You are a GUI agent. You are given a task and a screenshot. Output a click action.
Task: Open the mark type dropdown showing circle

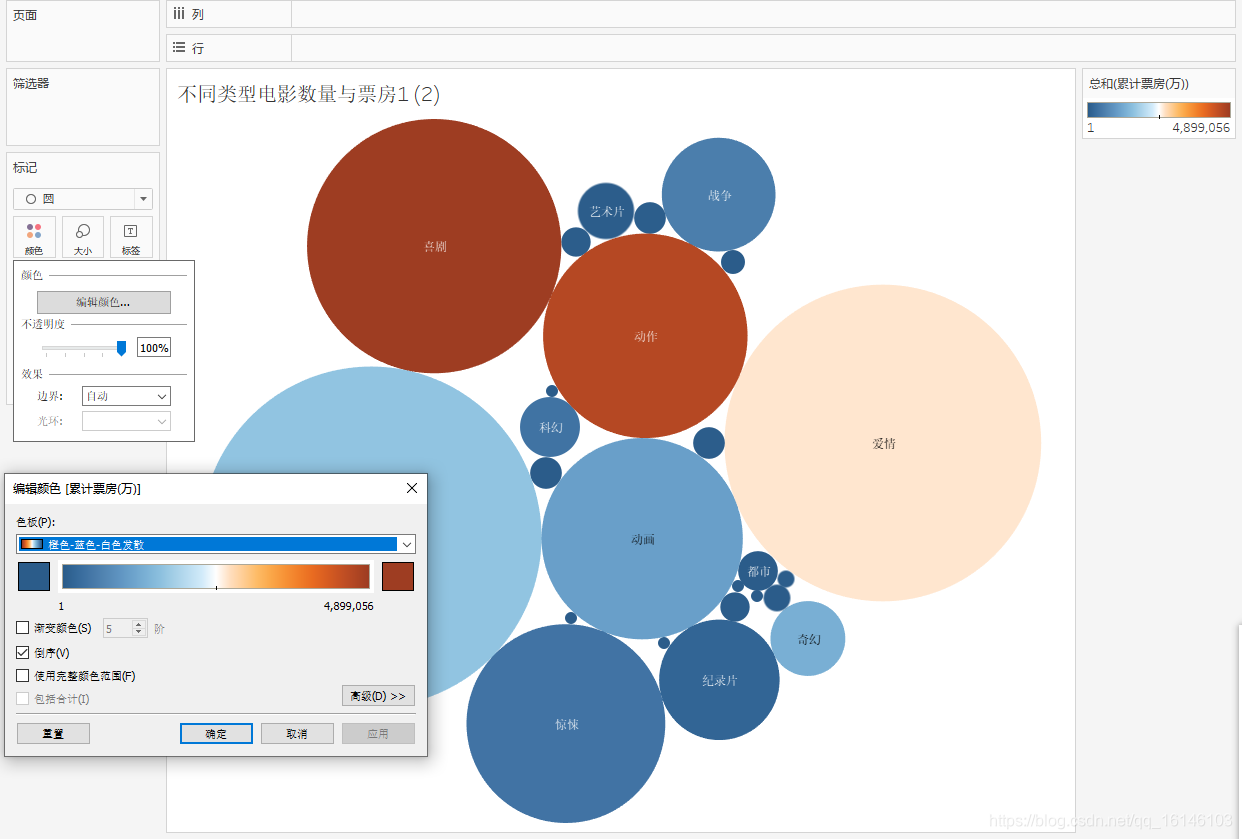pos(83,199)
